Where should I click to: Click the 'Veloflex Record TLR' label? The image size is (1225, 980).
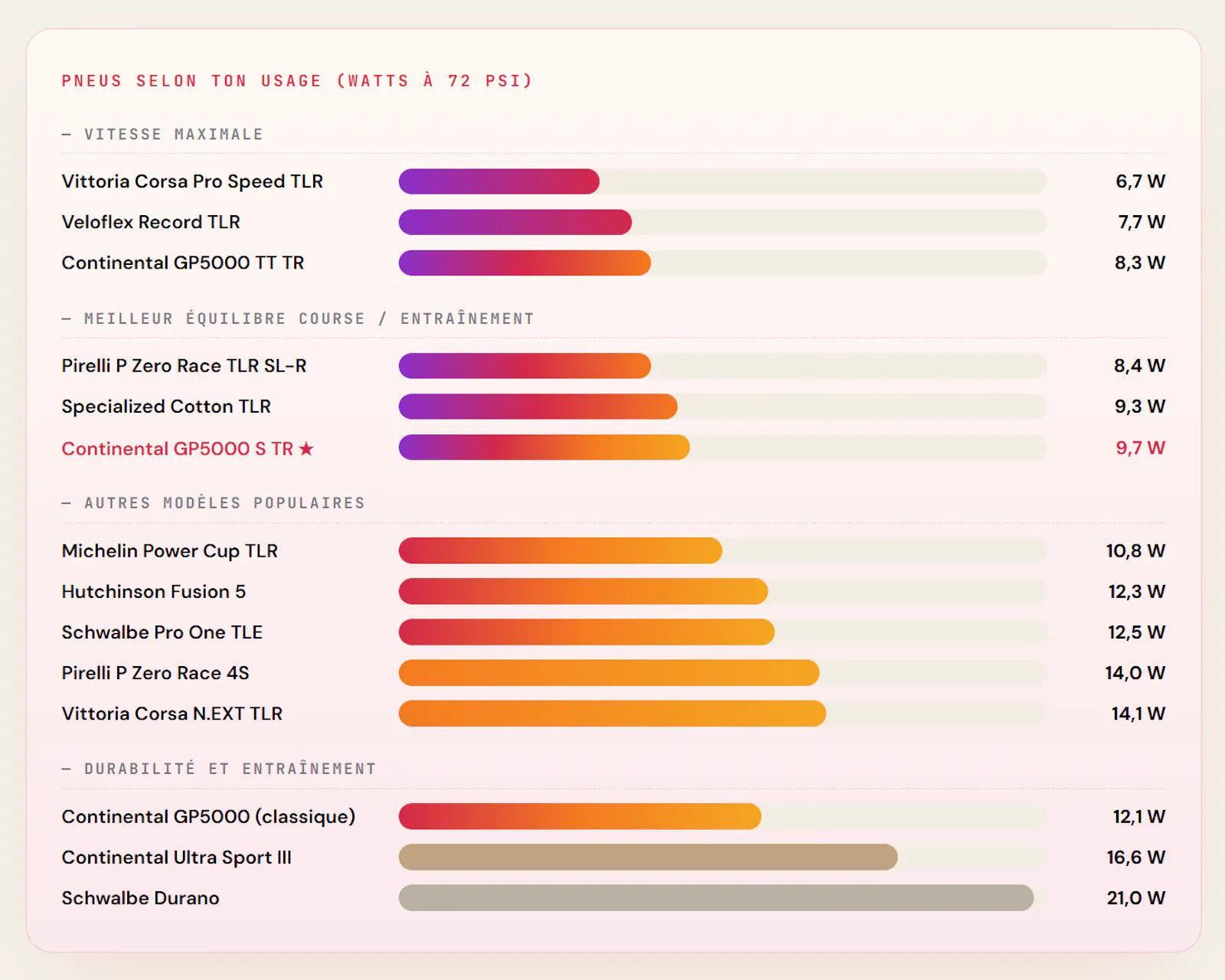pos(151,222)
